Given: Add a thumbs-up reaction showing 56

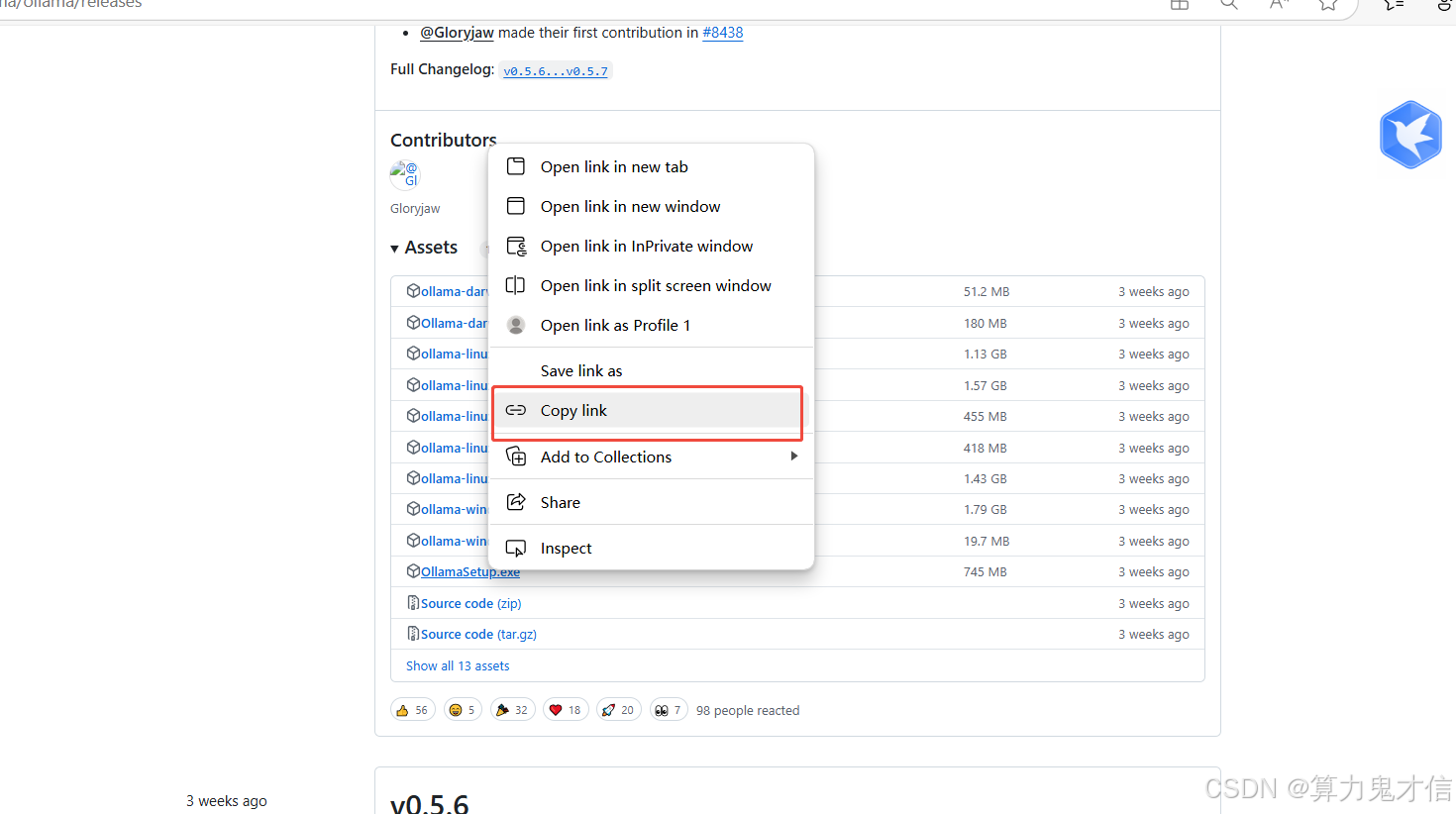Looking at the screenshot, I should pos(413,710).
